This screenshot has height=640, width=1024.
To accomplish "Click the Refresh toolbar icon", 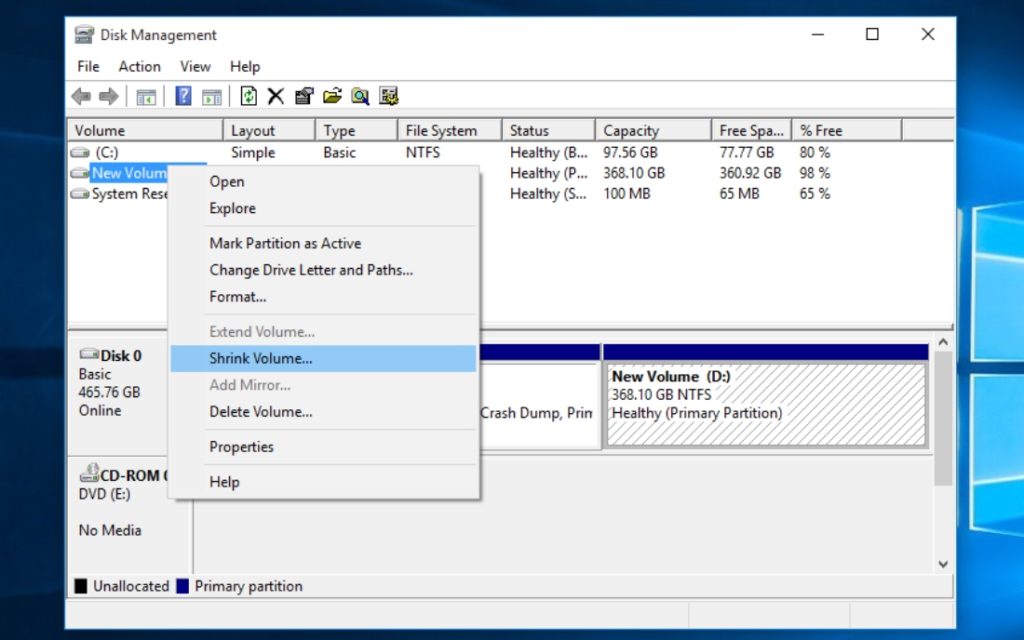I will (x=248, y=96).
